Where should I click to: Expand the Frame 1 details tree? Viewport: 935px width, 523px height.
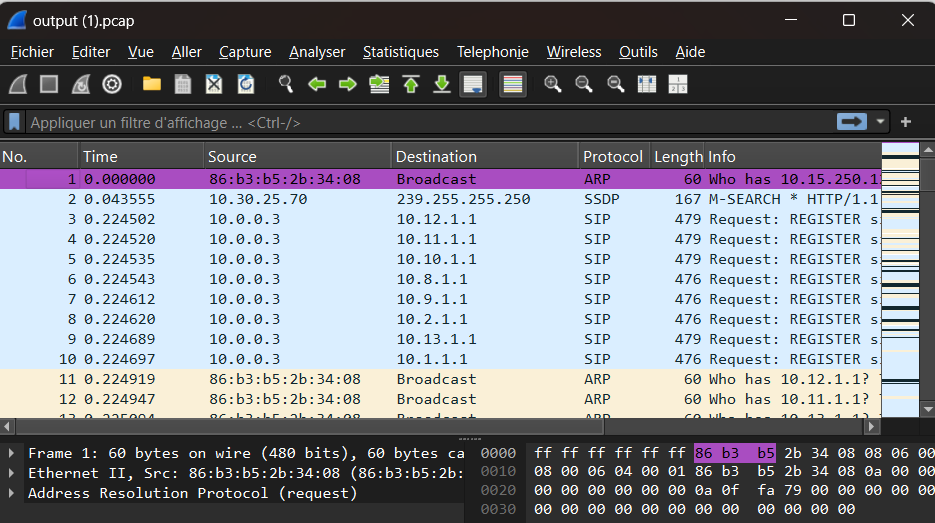[x=11, y=453]
